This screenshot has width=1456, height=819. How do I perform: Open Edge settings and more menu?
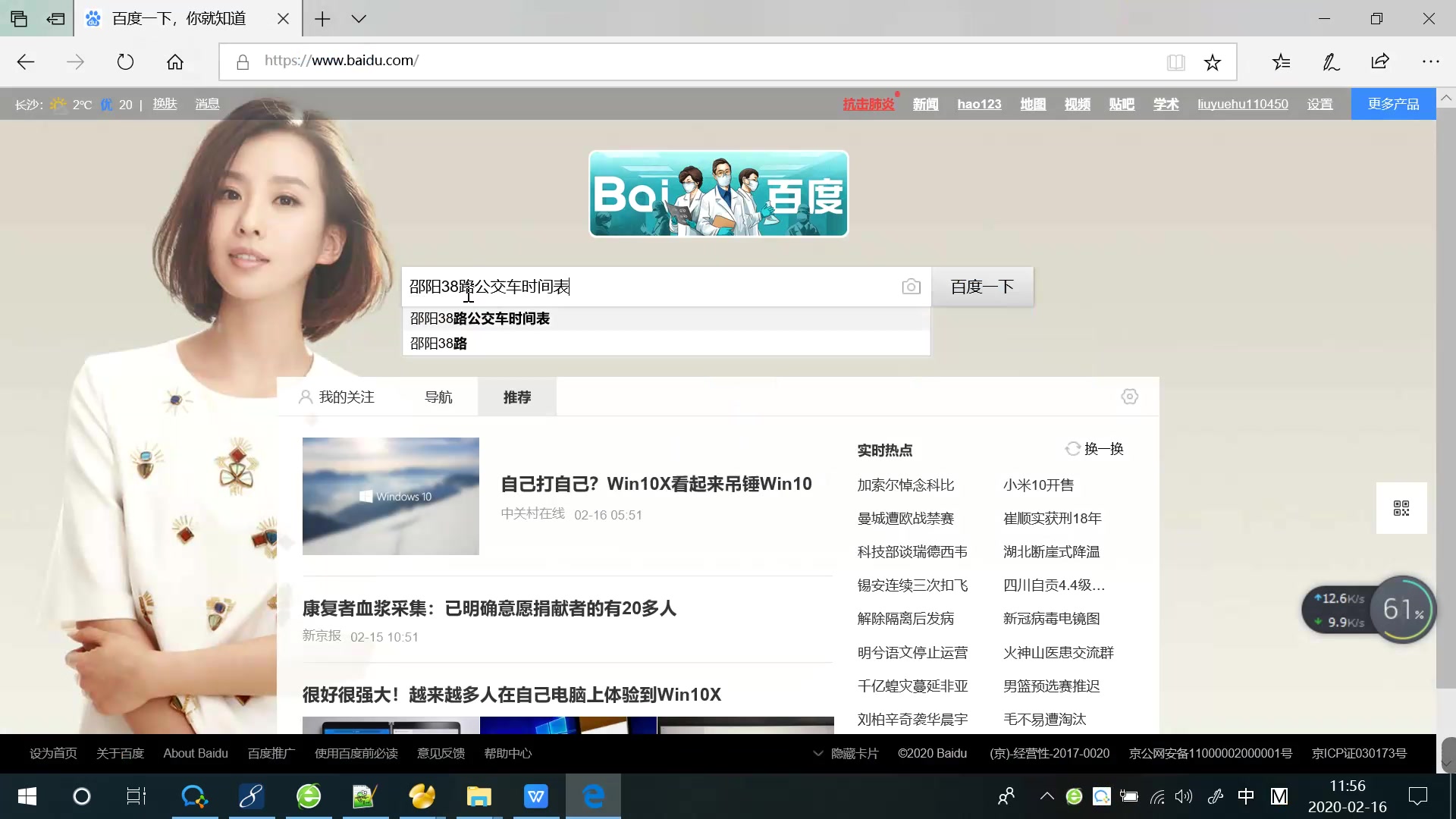click(x=1430, y=62)
